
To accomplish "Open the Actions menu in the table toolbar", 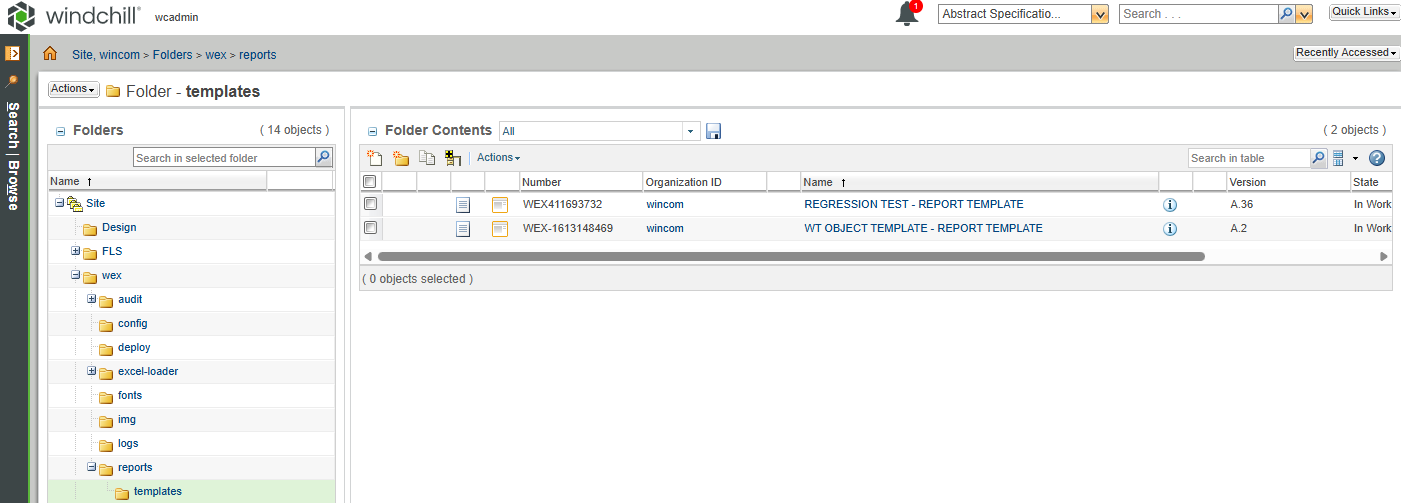I will click(498, 158).
